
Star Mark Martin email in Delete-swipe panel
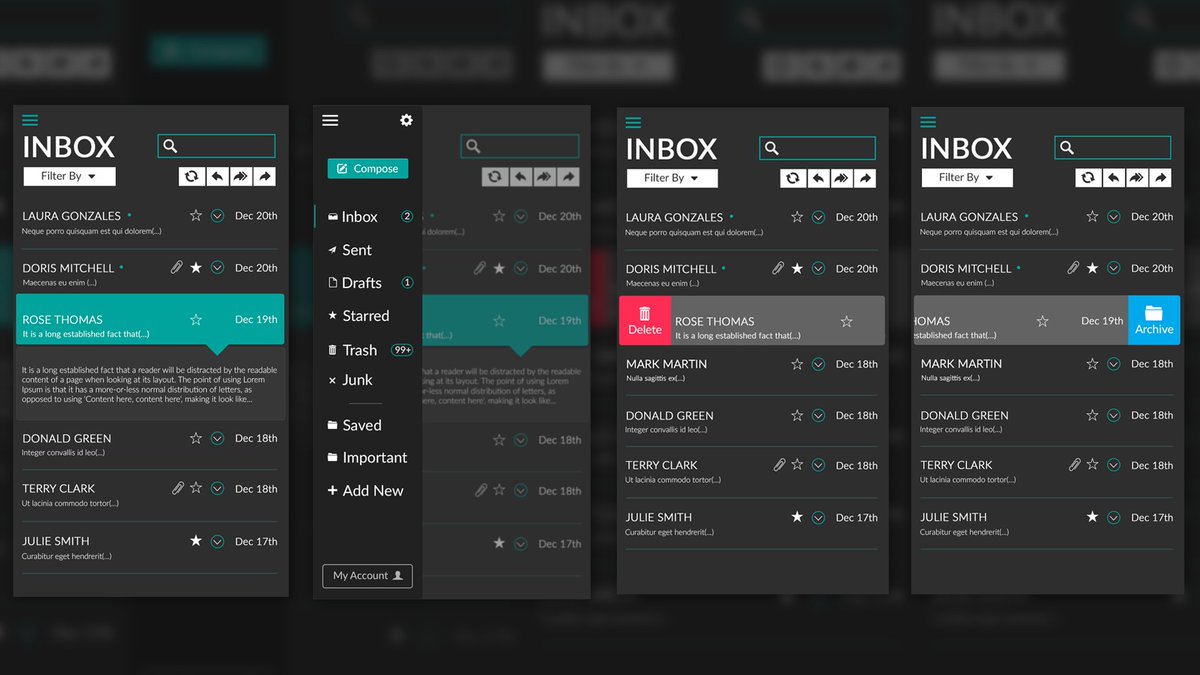(797, 364)
